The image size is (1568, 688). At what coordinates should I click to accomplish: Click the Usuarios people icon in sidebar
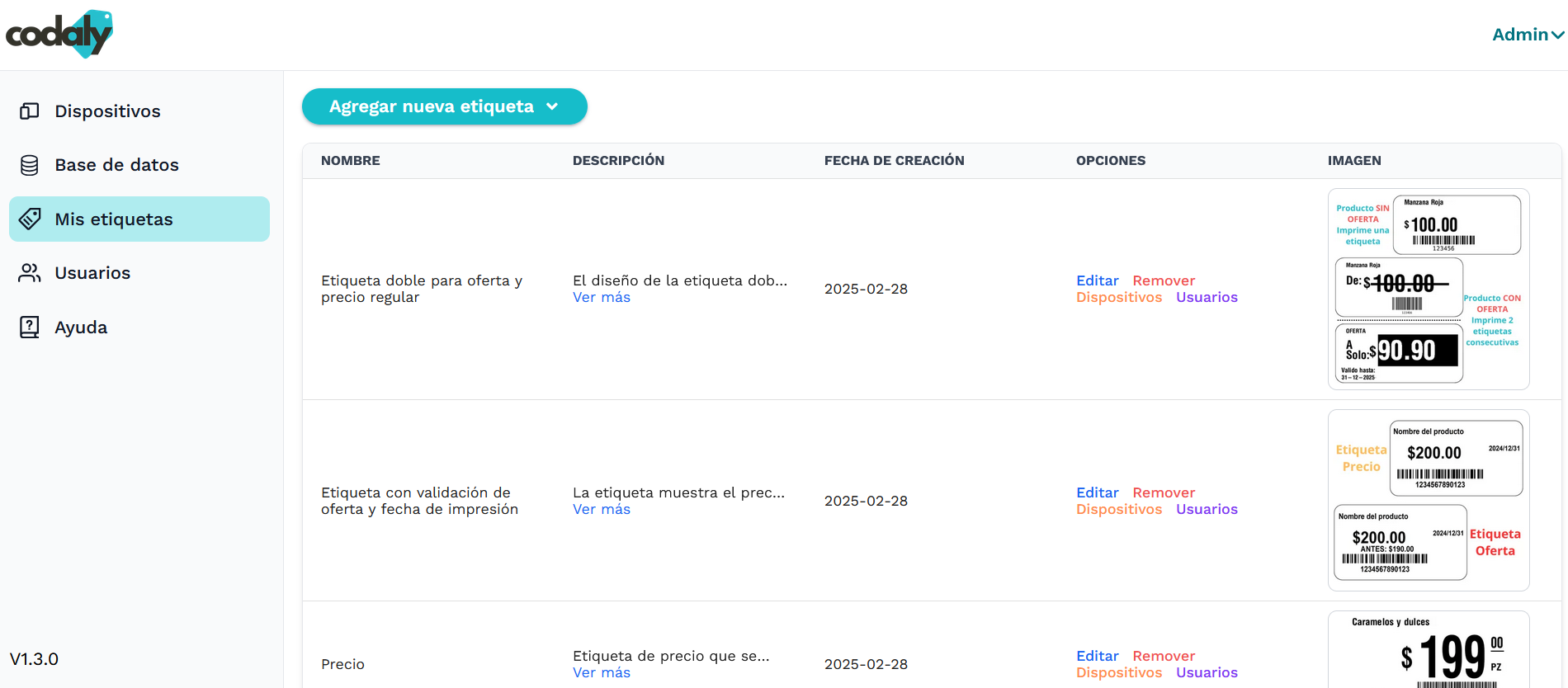coord(30,273)
